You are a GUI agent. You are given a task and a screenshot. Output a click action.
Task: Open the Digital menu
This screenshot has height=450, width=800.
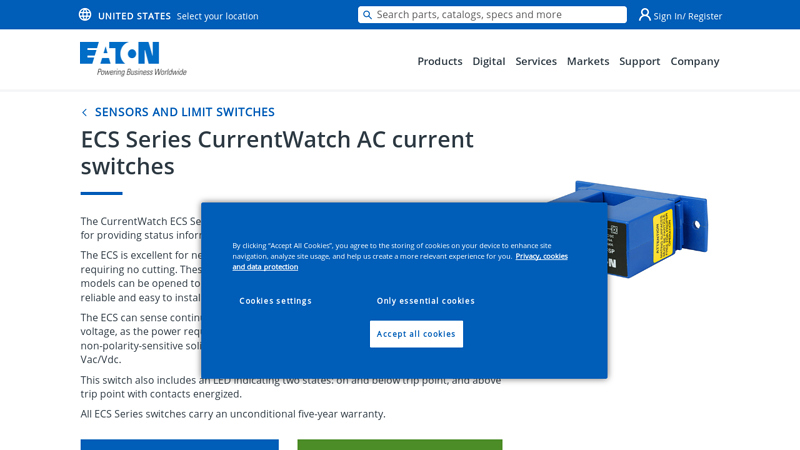tap(489, 61)
